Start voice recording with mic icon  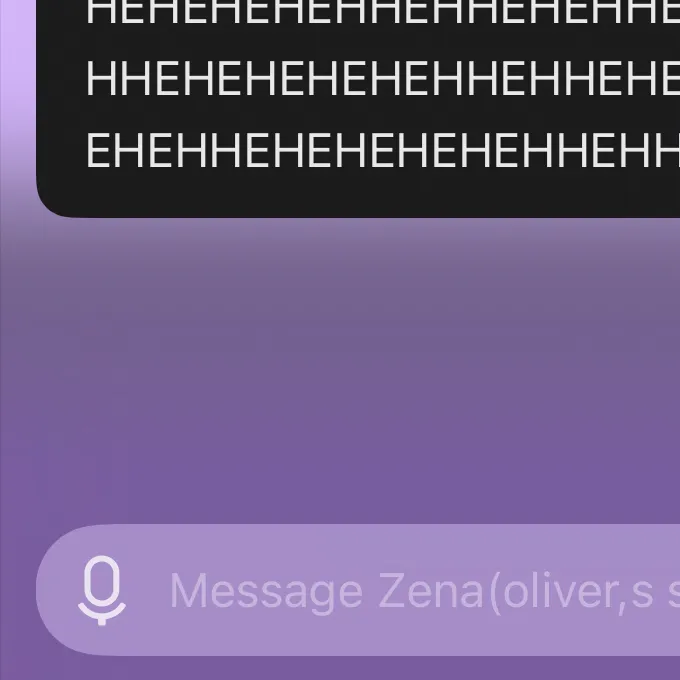pos(102,590)
